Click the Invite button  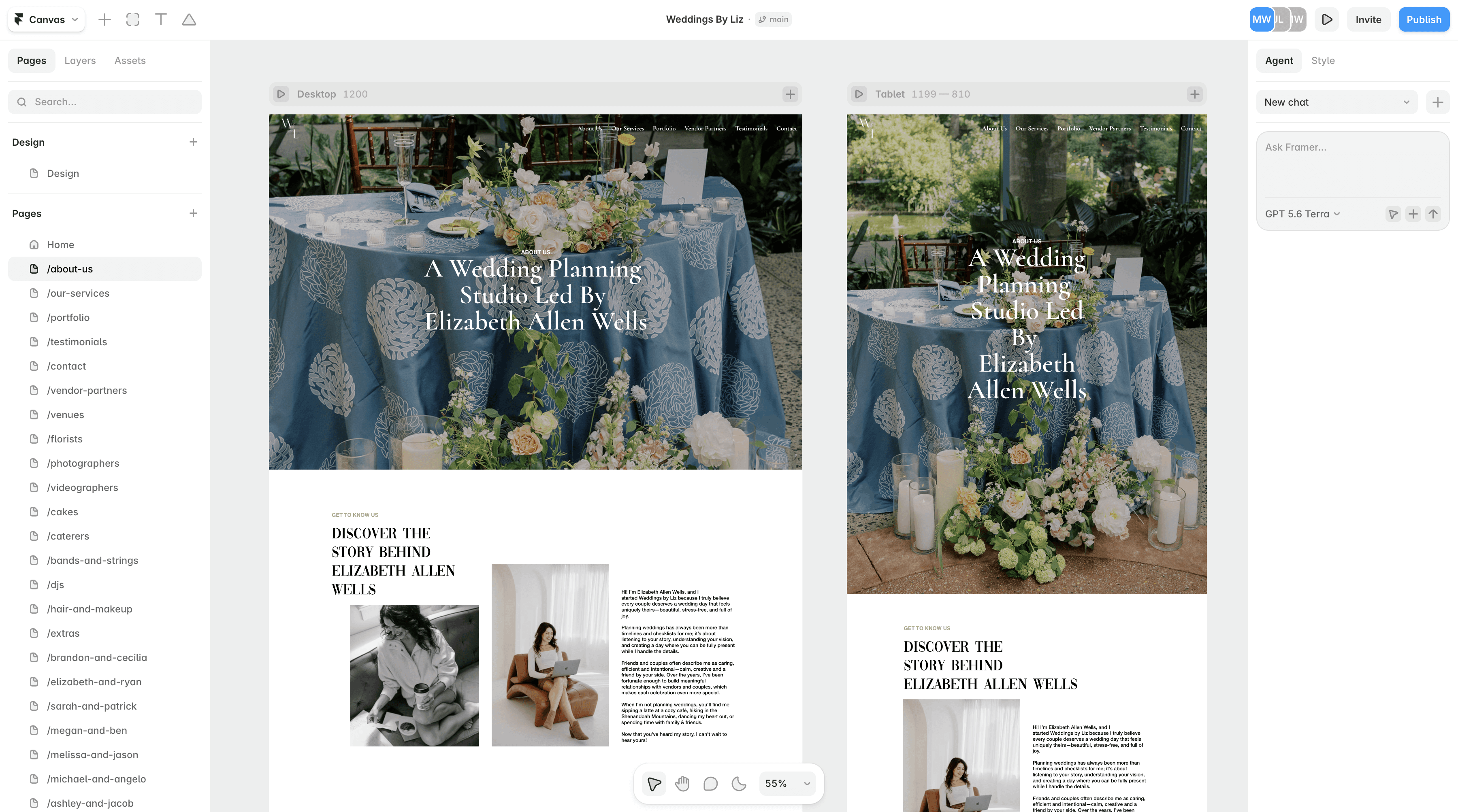pos(1368,20)
